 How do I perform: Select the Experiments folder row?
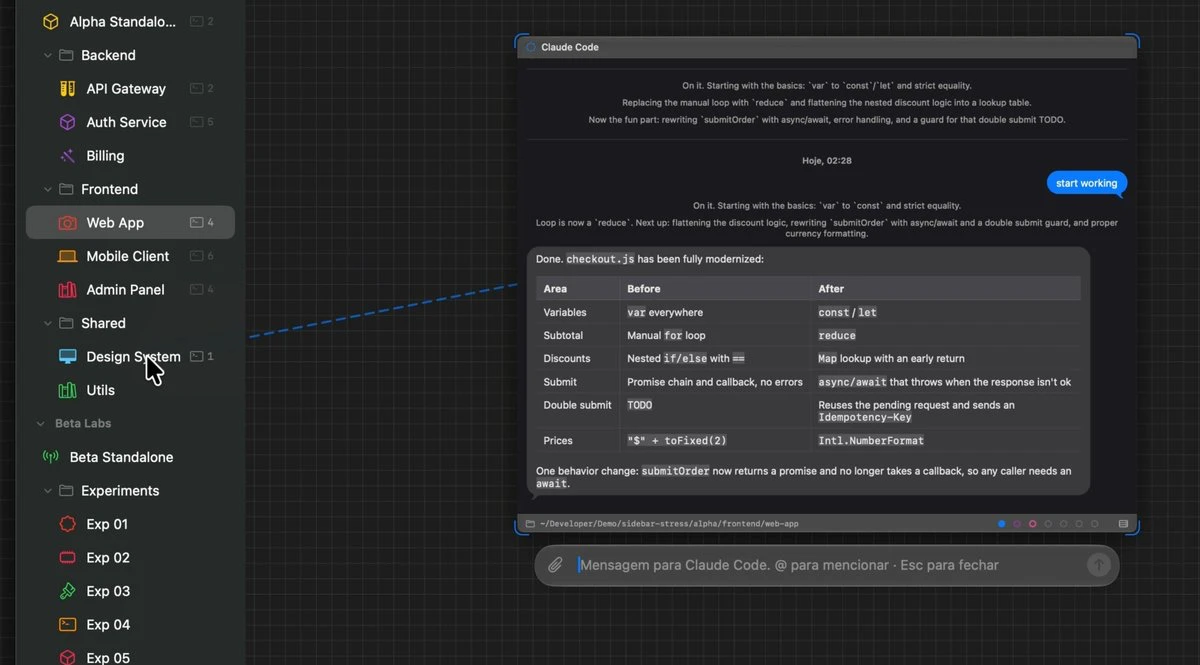tap(130, 491)
